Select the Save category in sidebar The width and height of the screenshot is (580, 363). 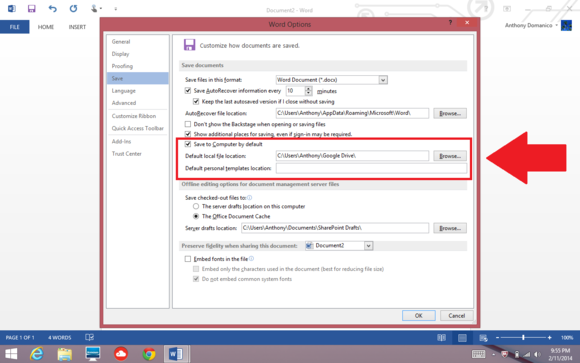point(137,78)
